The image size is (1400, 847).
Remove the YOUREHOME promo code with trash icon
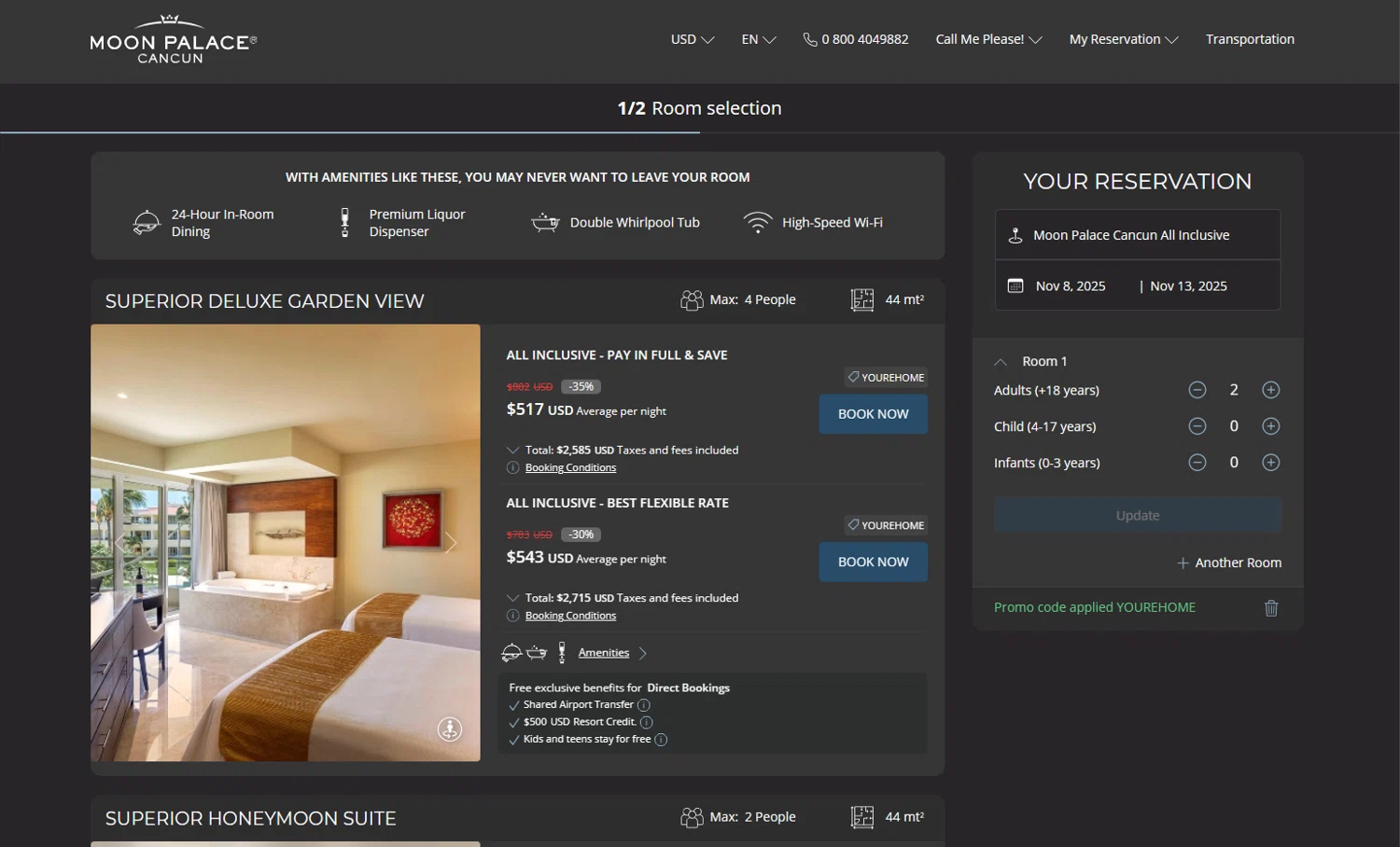coord(1271,608)
